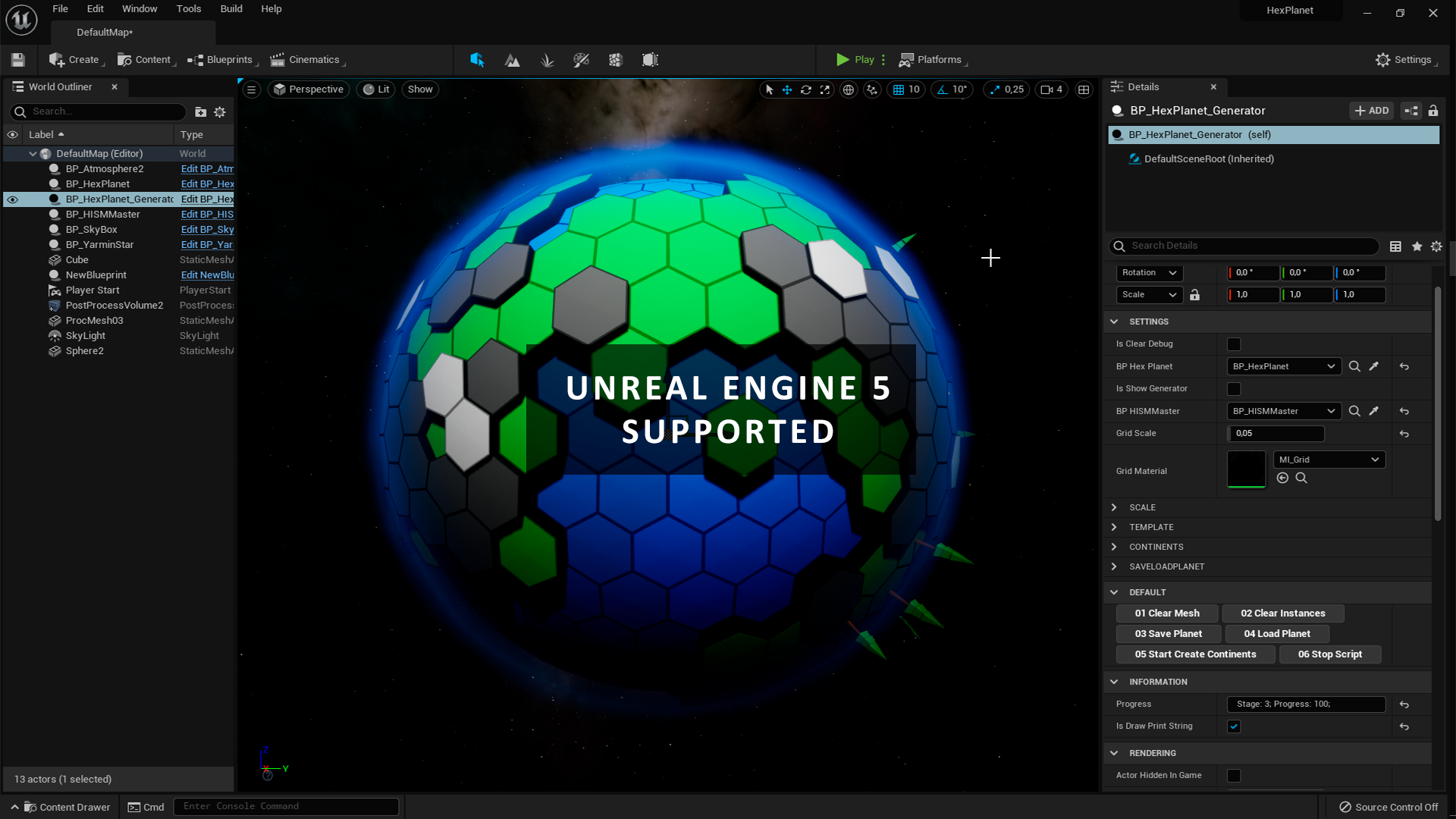Click 04 Load Planet button
This screenshot has height=819, width=1456.
coord(1277,633)
